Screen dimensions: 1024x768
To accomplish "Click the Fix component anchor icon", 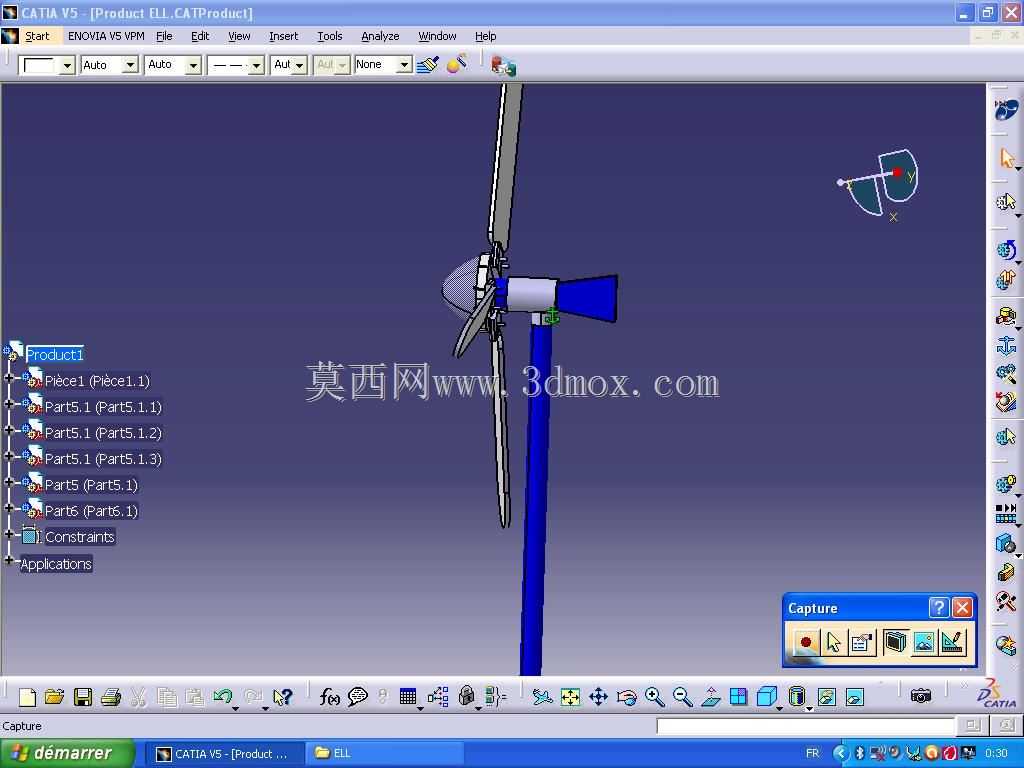I will coord(1006,344).
